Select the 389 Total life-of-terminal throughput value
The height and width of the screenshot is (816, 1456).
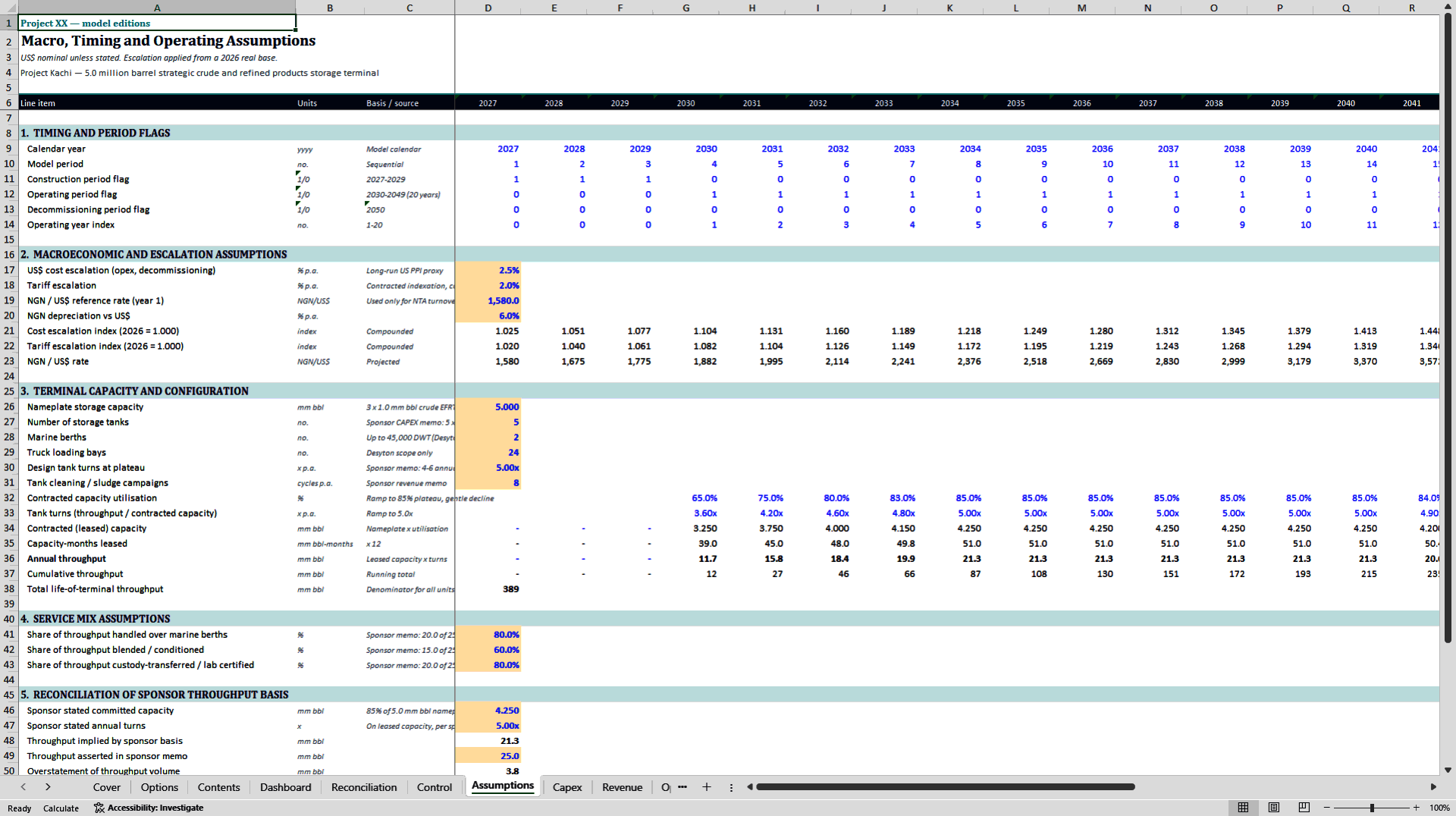coord(488,588)
